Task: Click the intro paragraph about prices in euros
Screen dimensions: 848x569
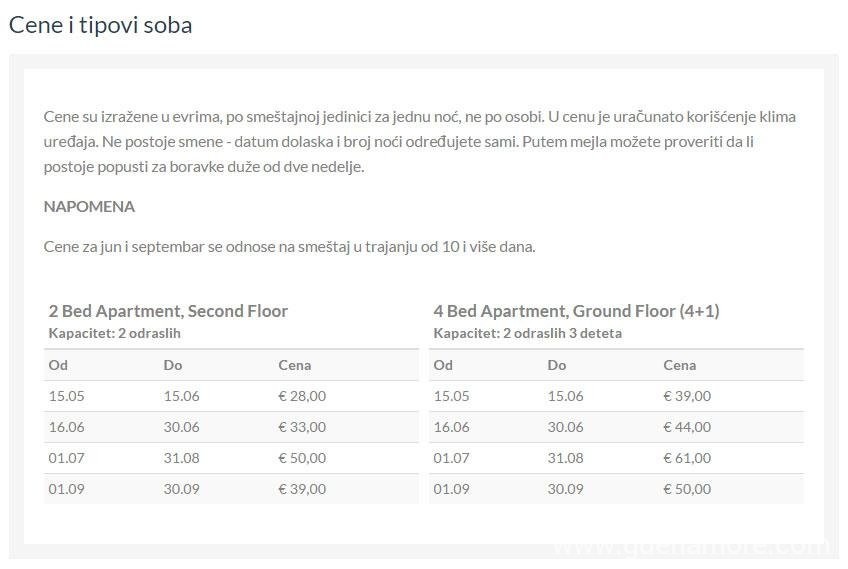Action: [420, 141]
